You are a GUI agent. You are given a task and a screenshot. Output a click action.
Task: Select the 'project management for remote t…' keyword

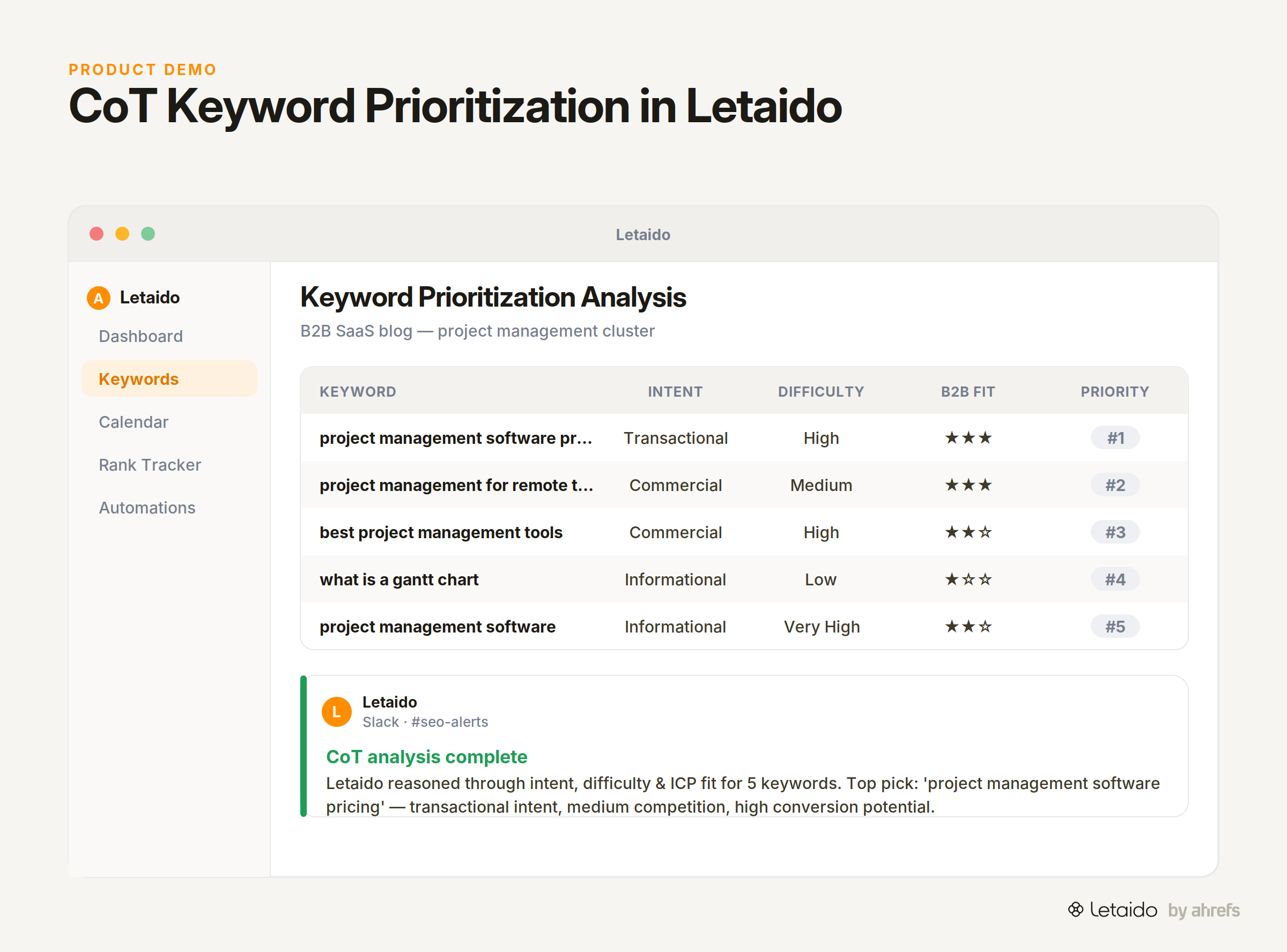click(x=456, y=485)
